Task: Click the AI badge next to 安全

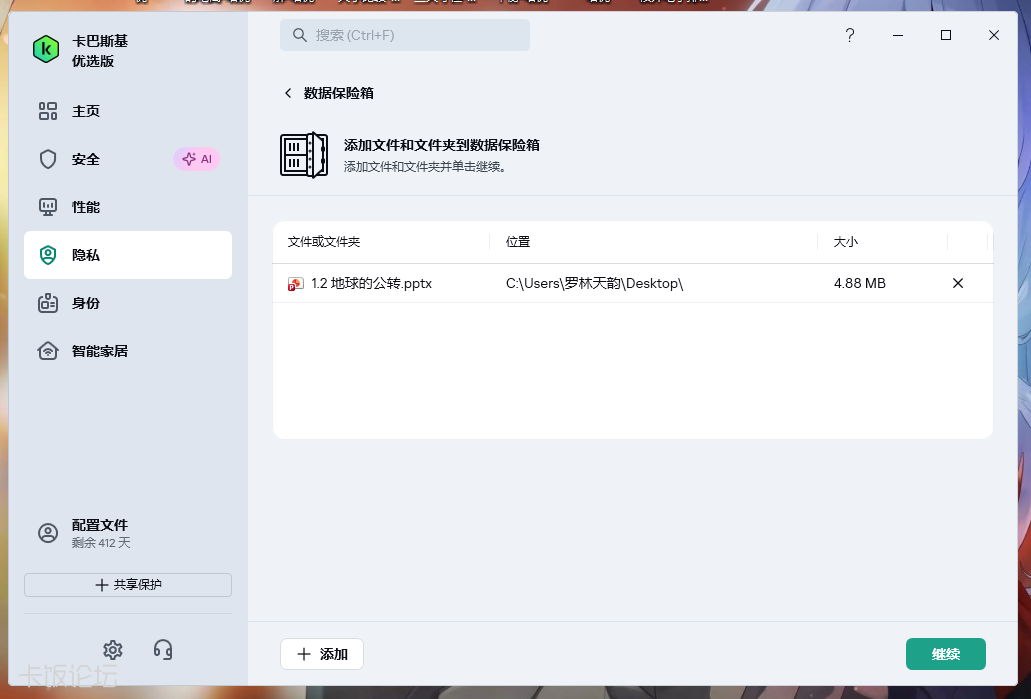Action: [x=197, y=159]
